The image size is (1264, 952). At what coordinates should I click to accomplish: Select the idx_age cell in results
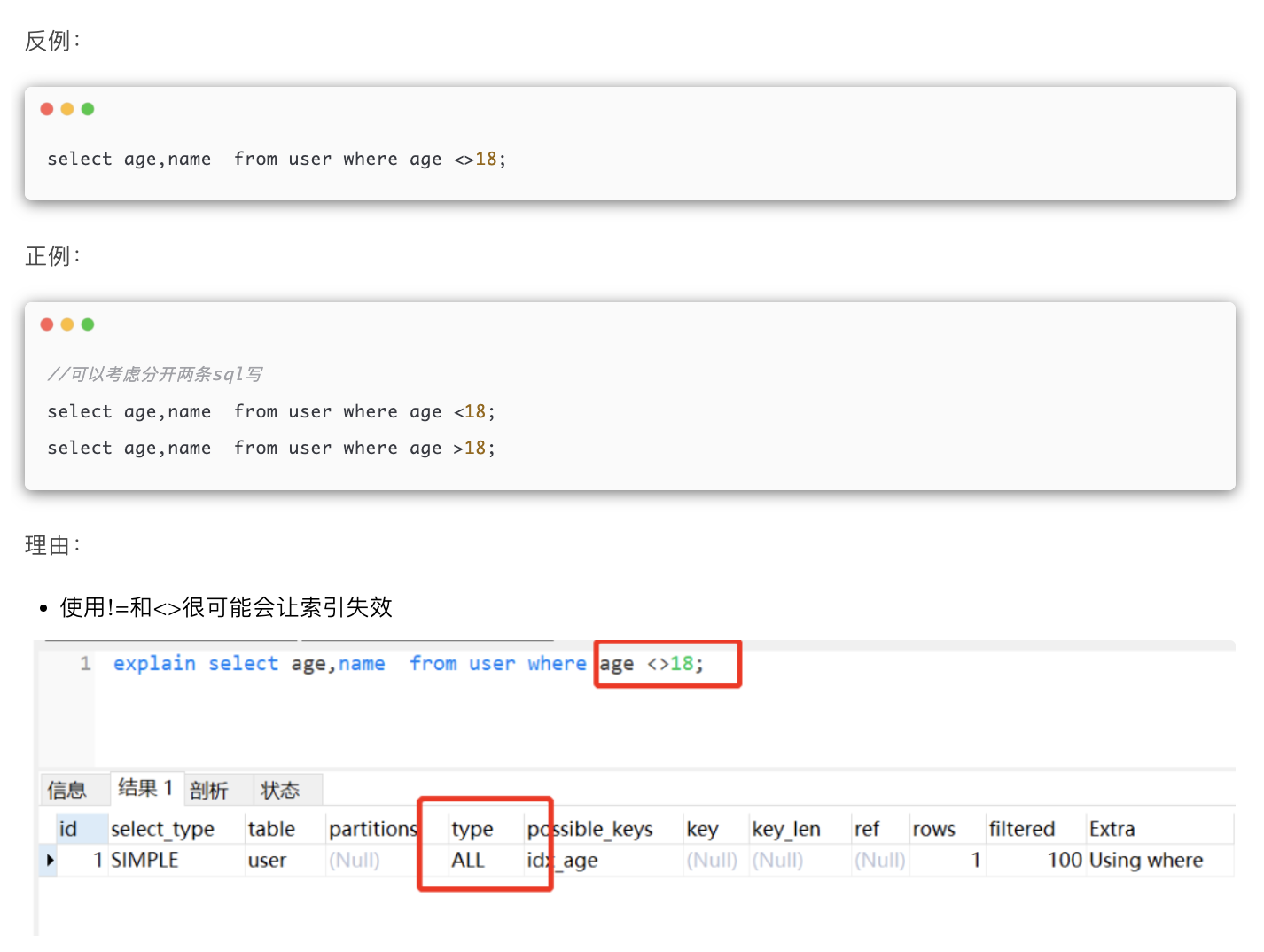(x=563, y=860)
